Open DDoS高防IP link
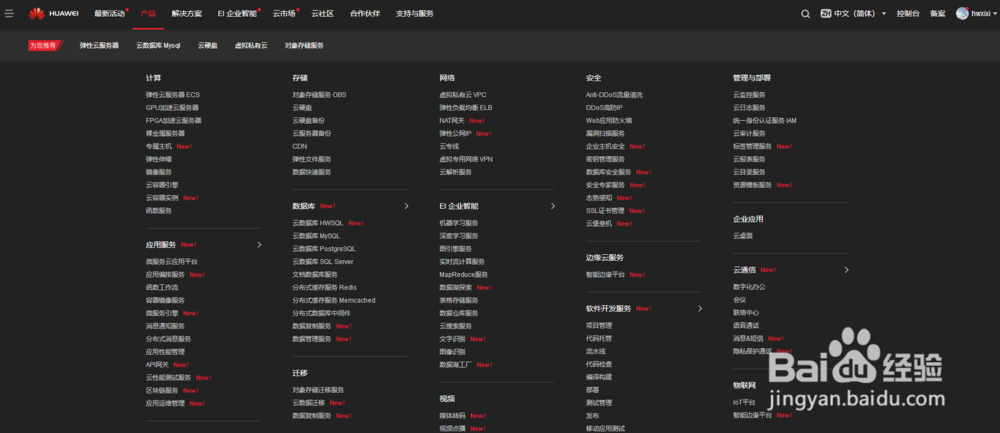 604,108
